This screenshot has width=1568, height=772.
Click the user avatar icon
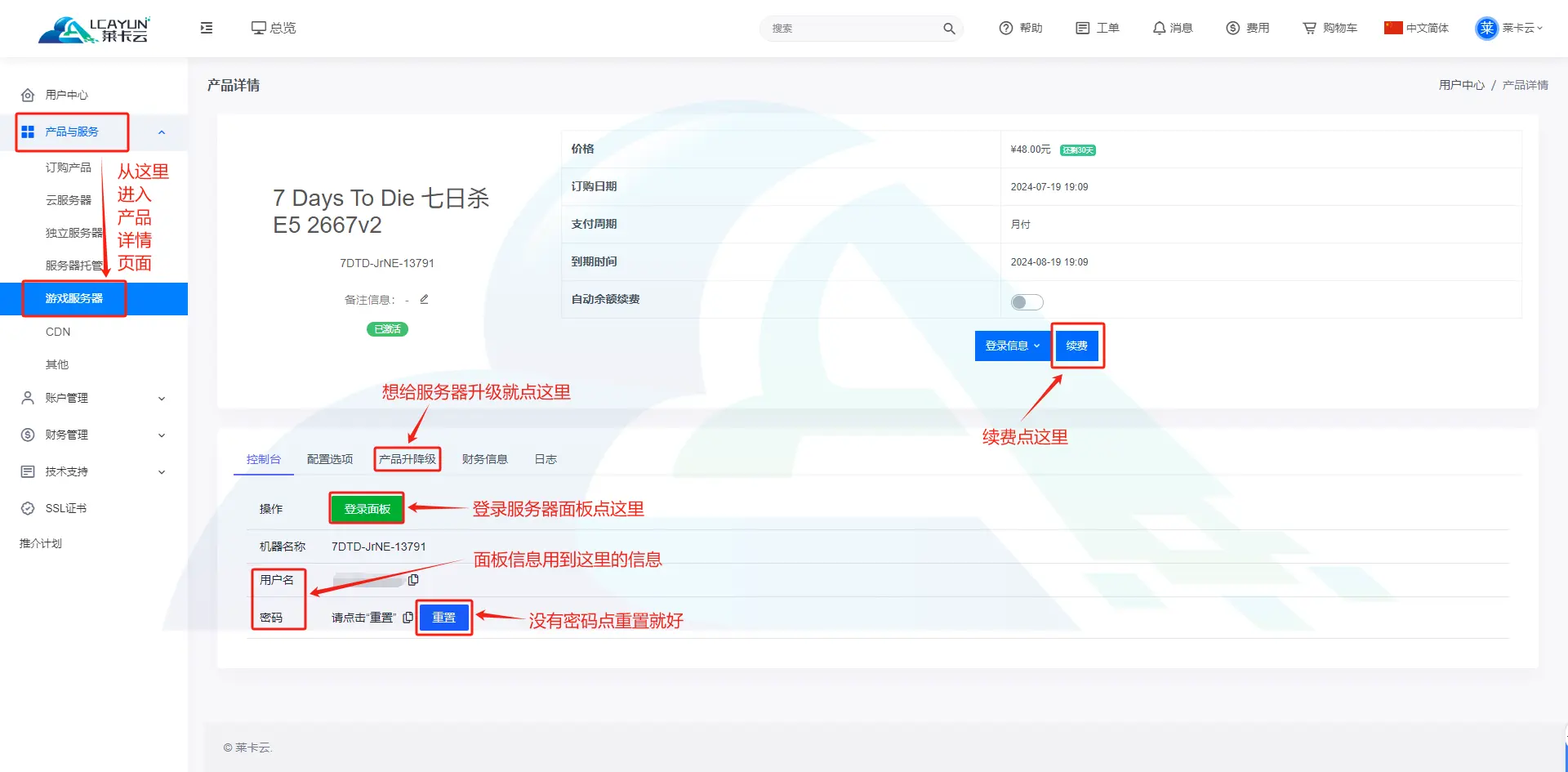pyautogui.click(x=1486, y=29)
